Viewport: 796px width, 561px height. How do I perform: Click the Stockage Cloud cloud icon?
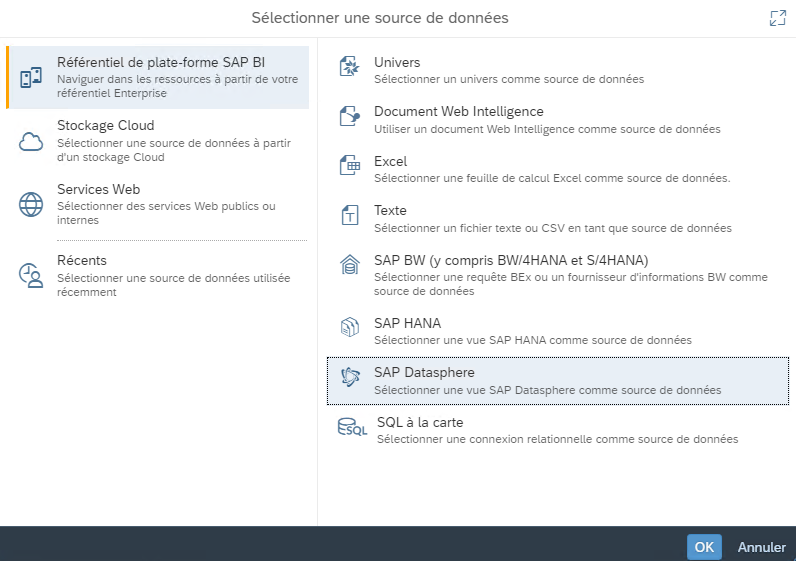point(32,141)
